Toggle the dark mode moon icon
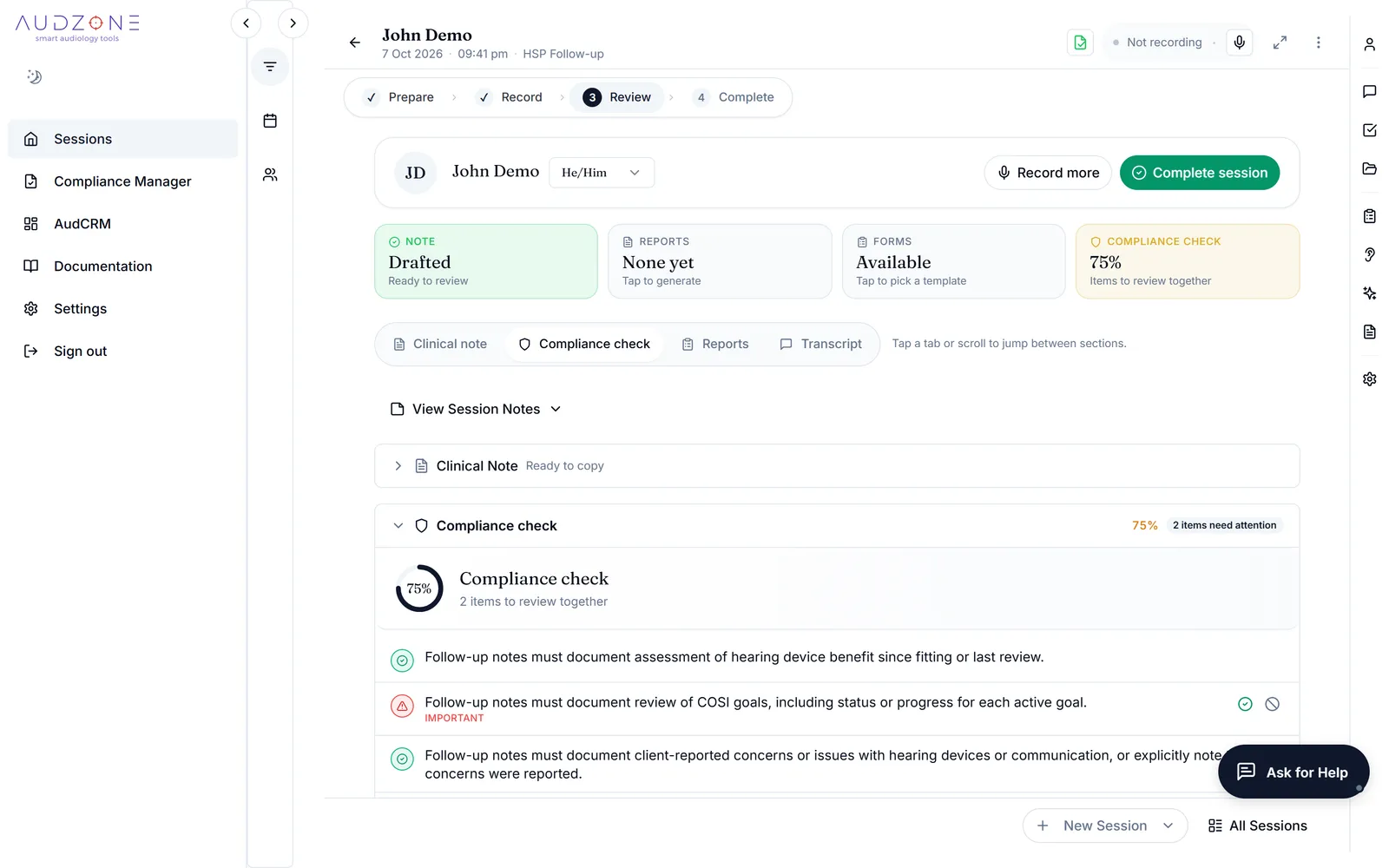This screenshot has width=1389, height=868. click(x=35, y=76)
